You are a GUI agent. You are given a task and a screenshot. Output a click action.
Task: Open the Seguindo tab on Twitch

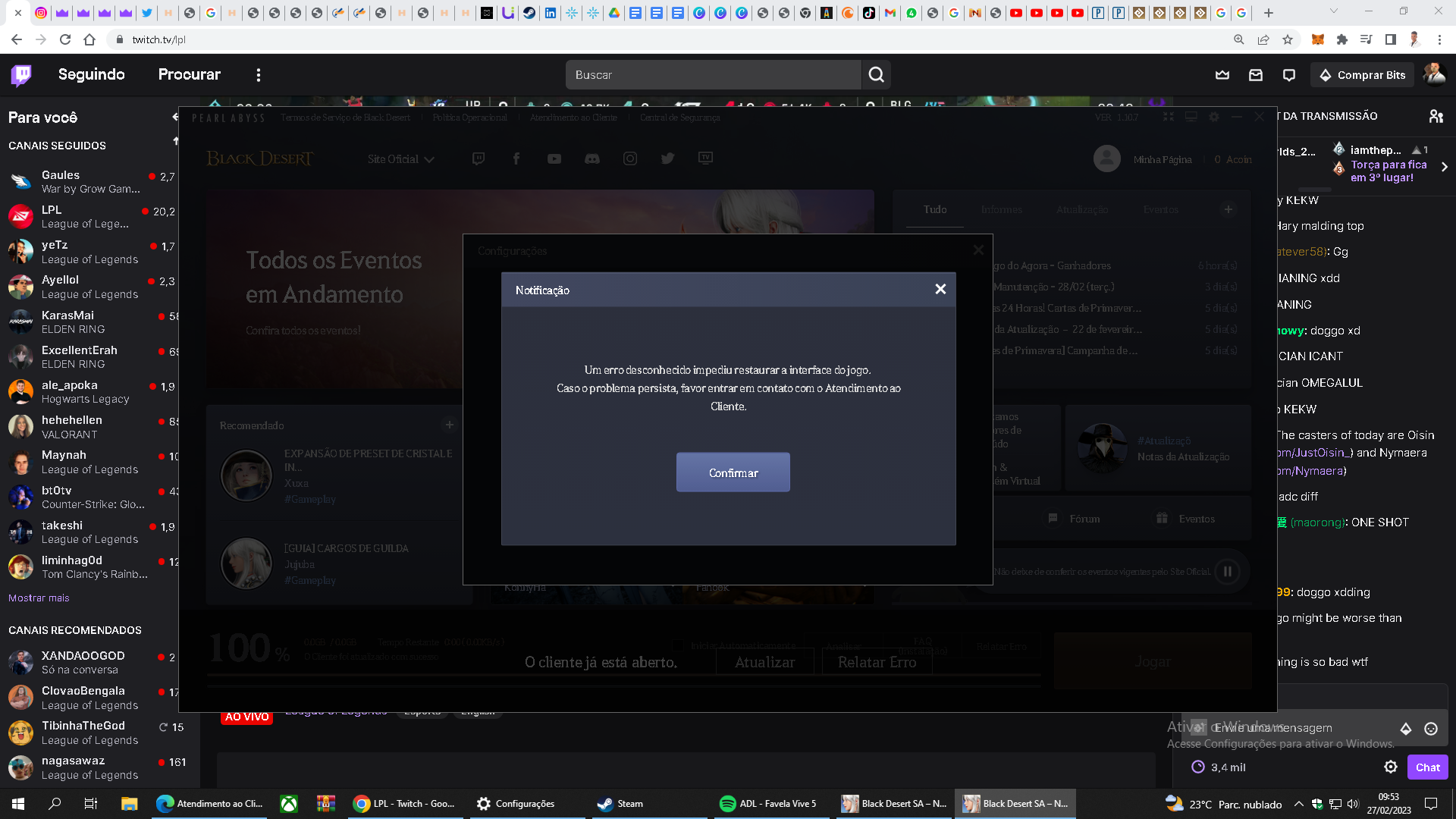point(91,74)
